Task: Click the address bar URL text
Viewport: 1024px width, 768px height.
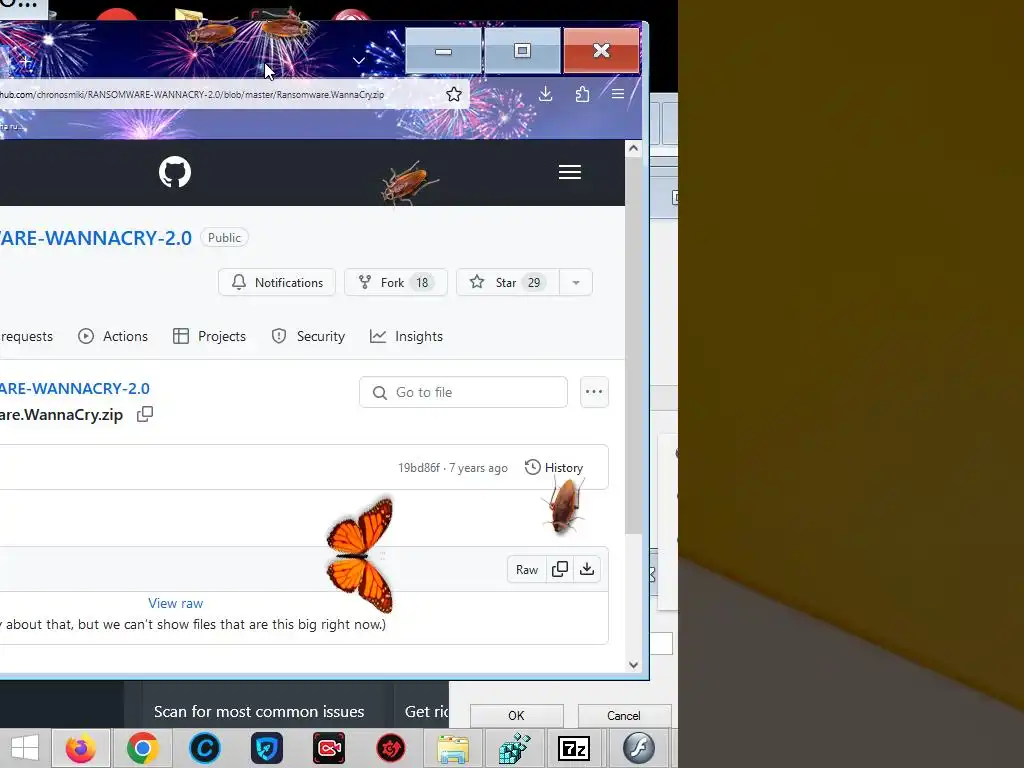Action: pyautogui.click(x=192, y=95)
